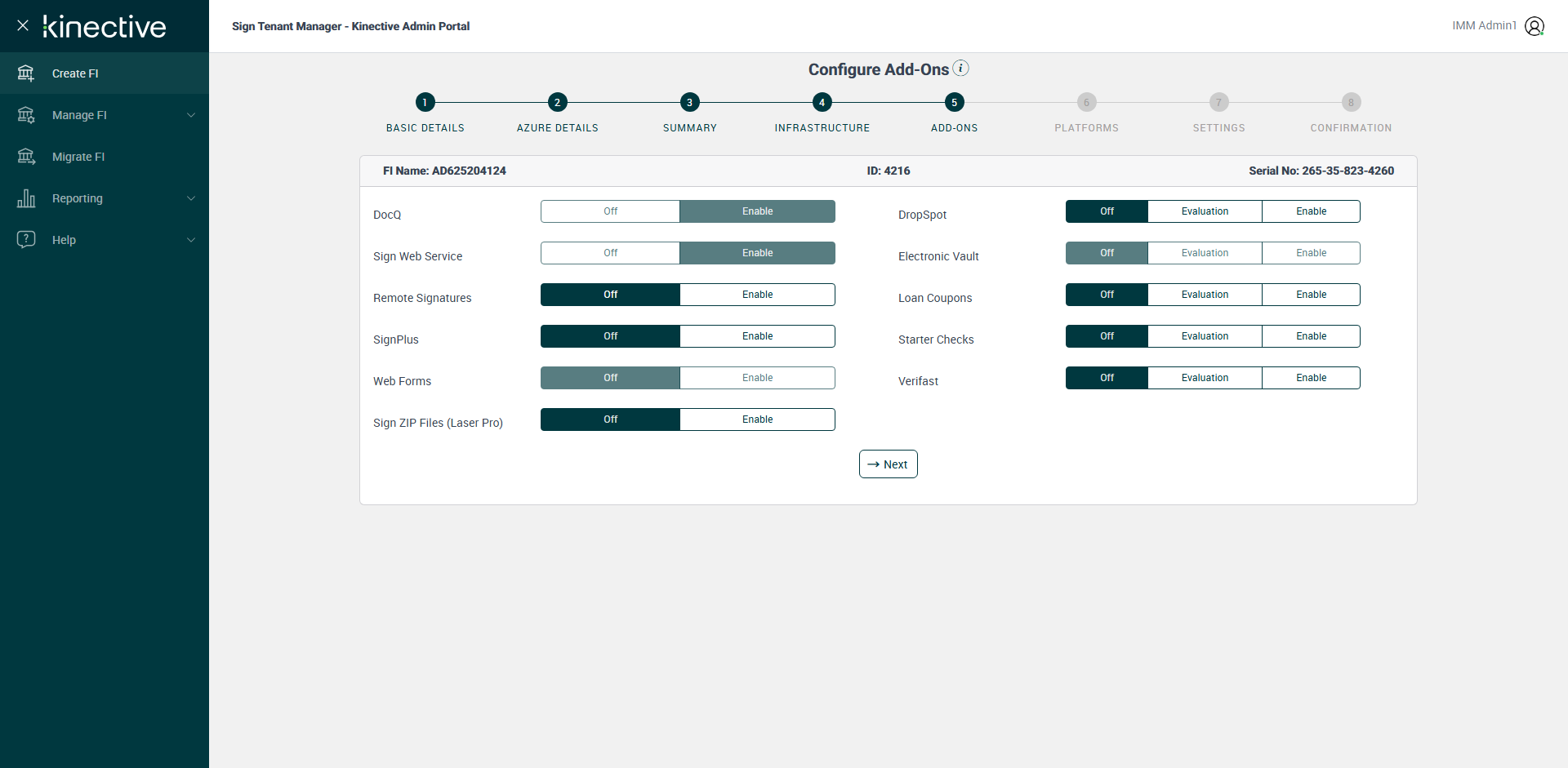Enable DropSpot
Viewport: 1568px width, 768px height.
pos(1311,211)
